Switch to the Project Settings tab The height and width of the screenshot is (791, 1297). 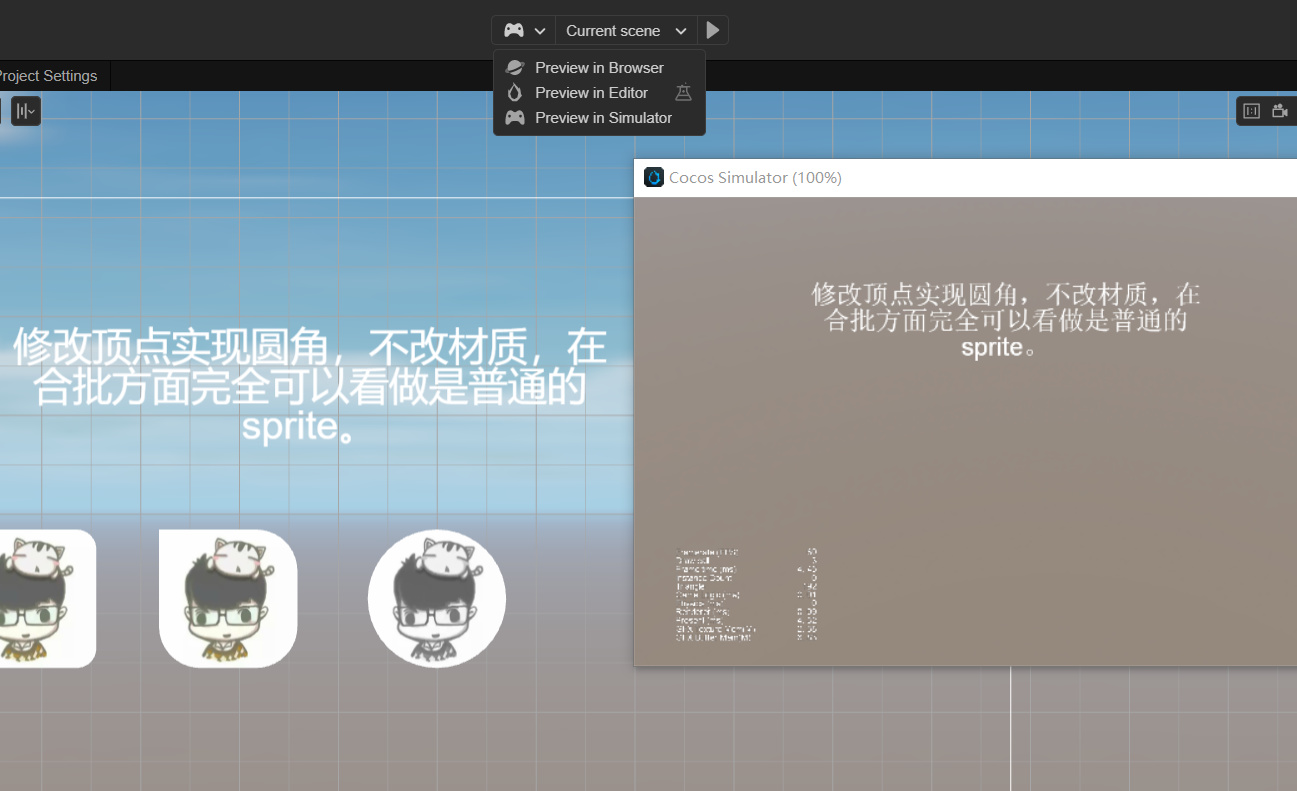pos(49,76)
